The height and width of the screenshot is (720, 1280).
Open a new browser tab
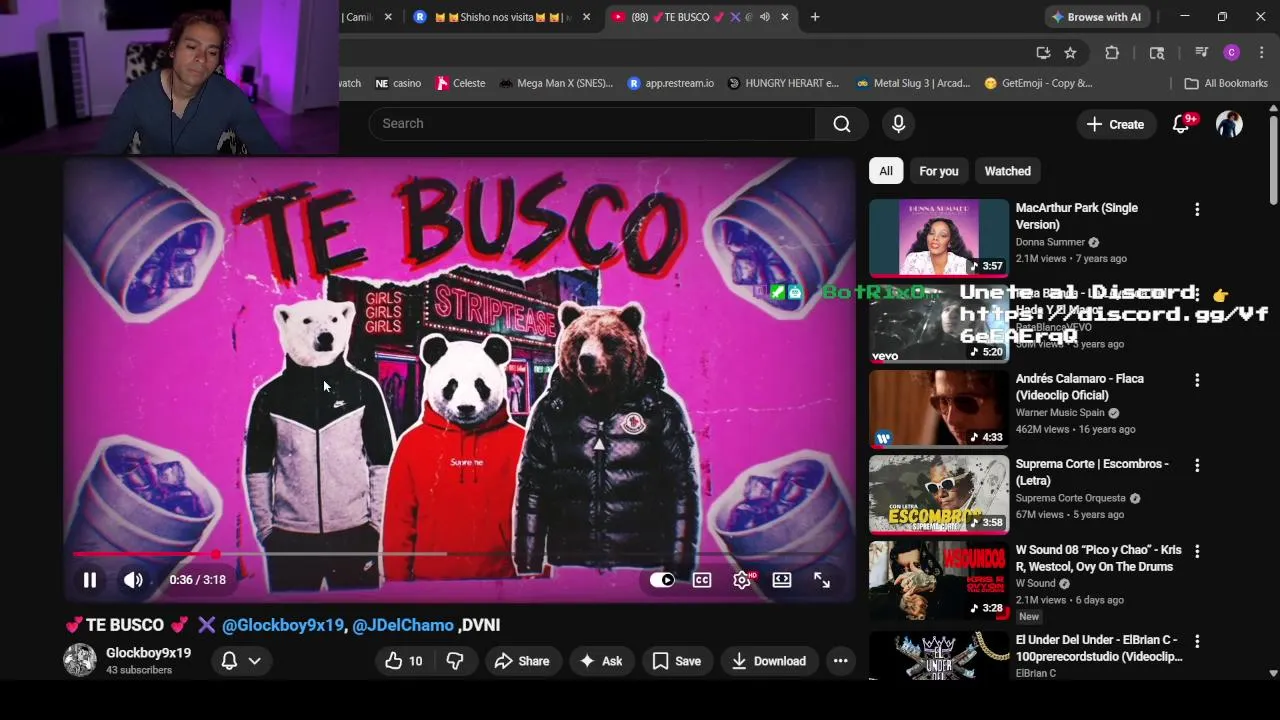[815, 17]
